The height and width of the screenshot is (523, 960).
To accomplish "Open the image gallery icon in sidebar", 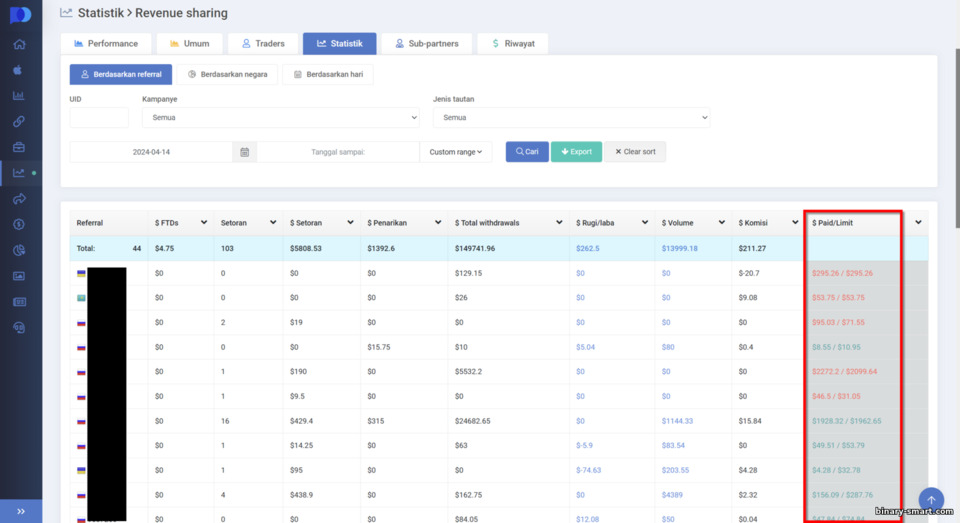I will [19, 276].
